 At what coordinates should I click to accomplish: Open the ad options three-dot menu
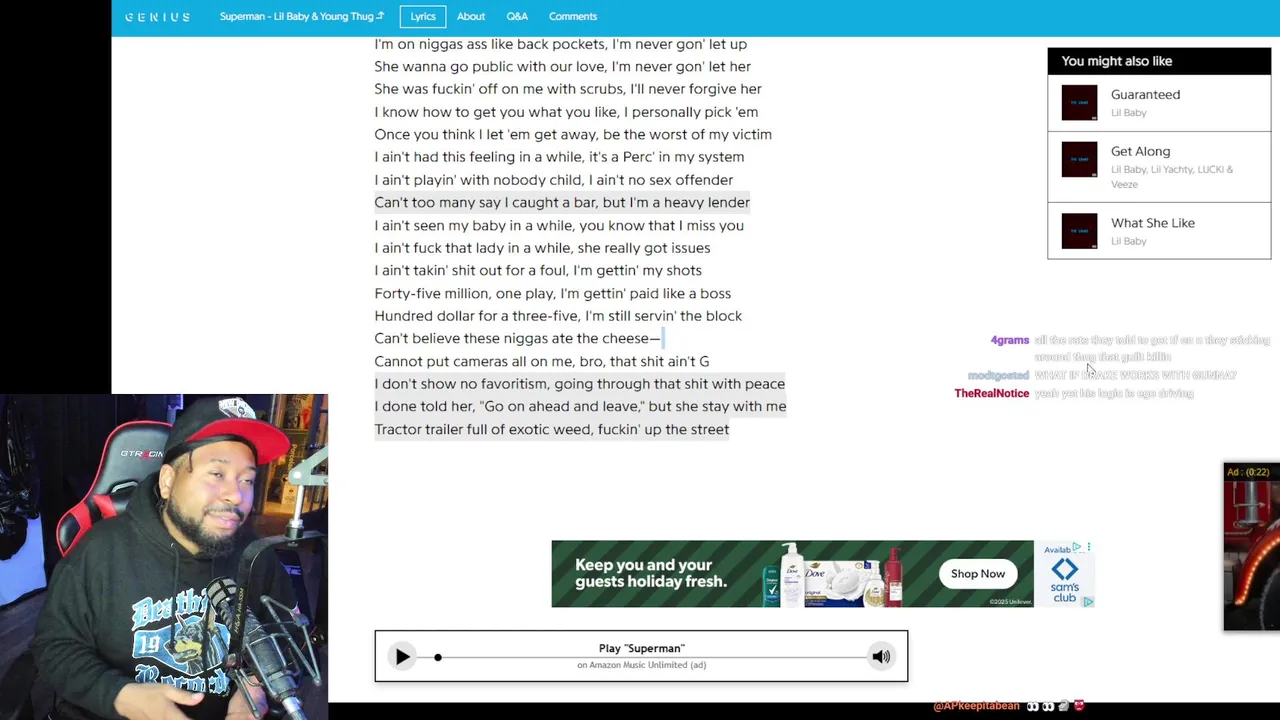1088,547
